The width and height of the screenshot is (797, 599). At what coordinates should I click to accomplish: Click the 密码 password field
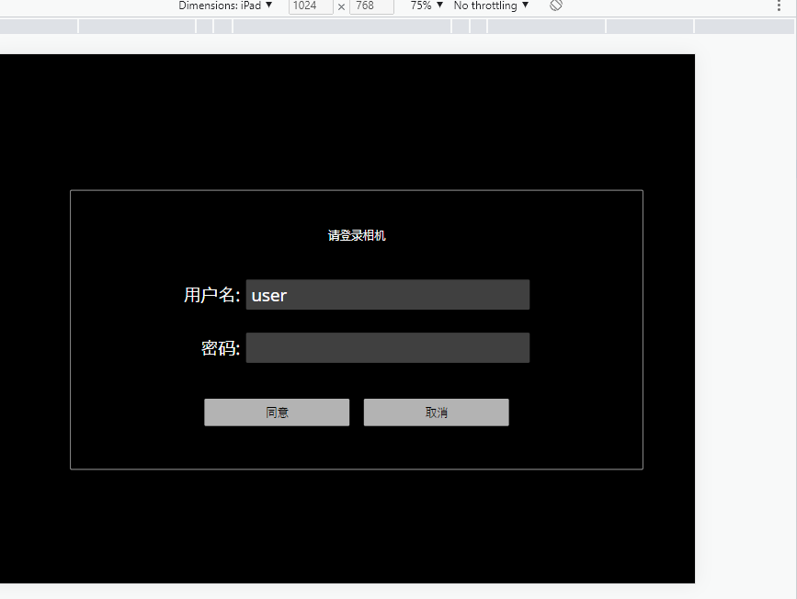(388, 348)
